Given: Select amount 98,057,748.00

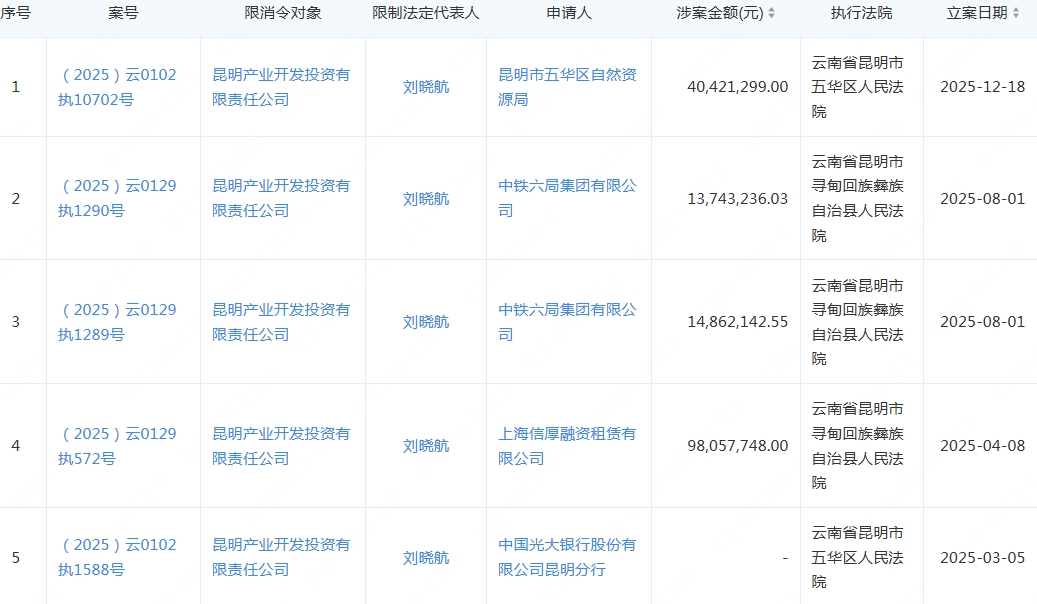Looking at the screenshot, I should [737, 446].
